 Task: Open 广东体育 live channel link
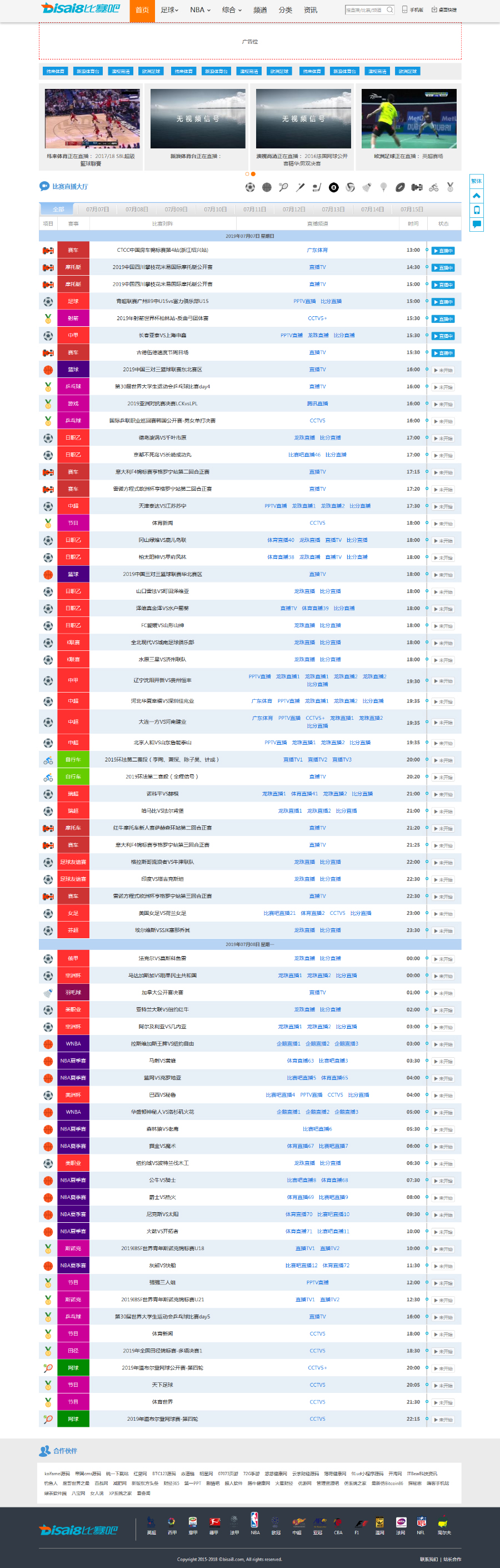(x=318, y=250)
